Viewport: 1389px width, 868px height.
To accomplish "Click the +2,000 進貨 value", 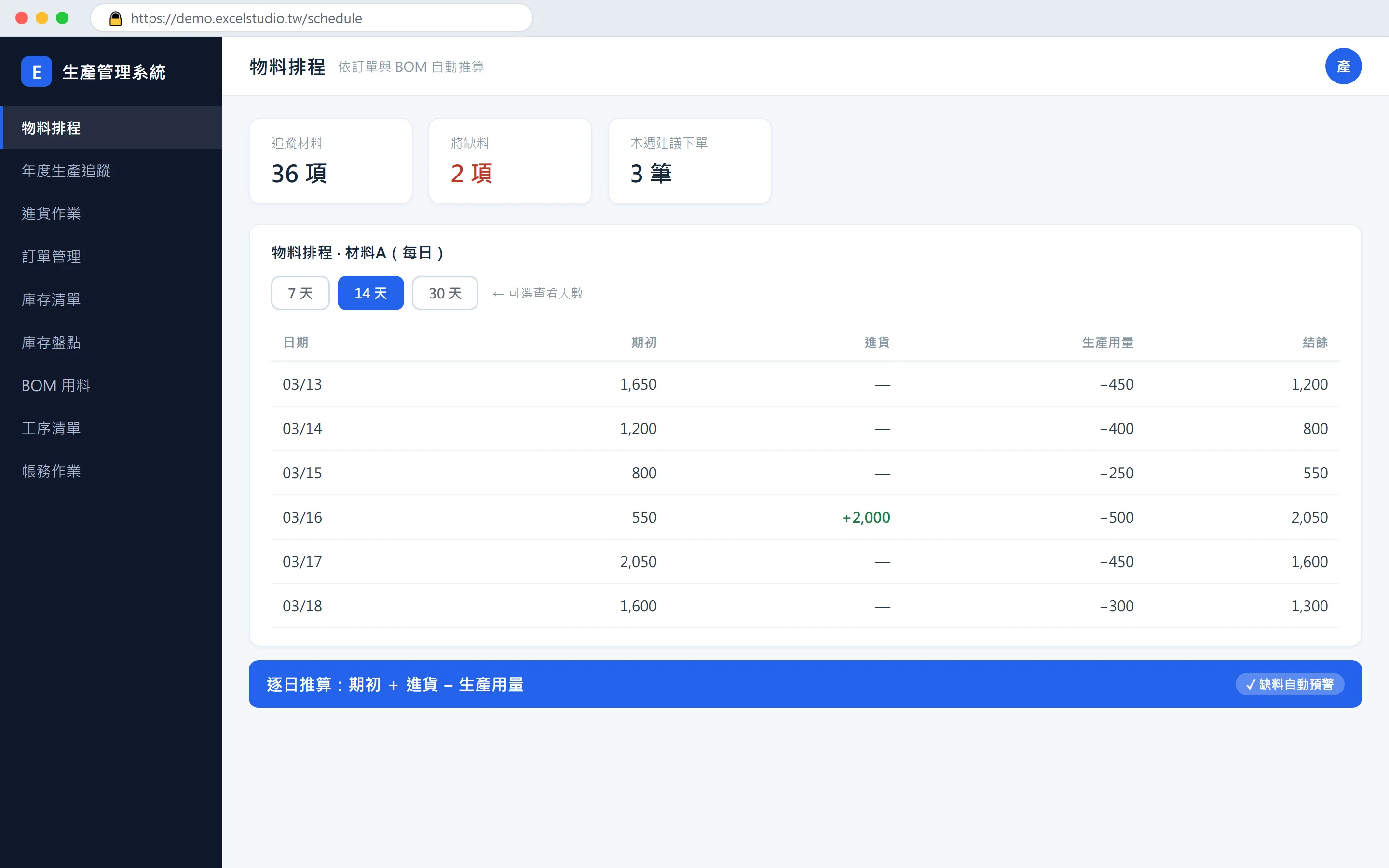I will (866, 517).
